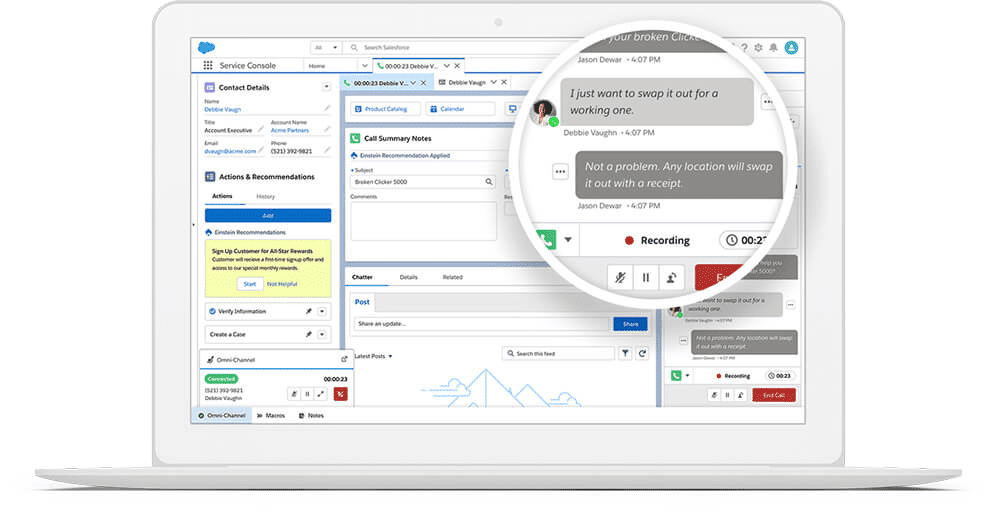Mute the microphone in magnified call controls
The height and width of the screenshot is (529, 1000).
coord(621,278)
